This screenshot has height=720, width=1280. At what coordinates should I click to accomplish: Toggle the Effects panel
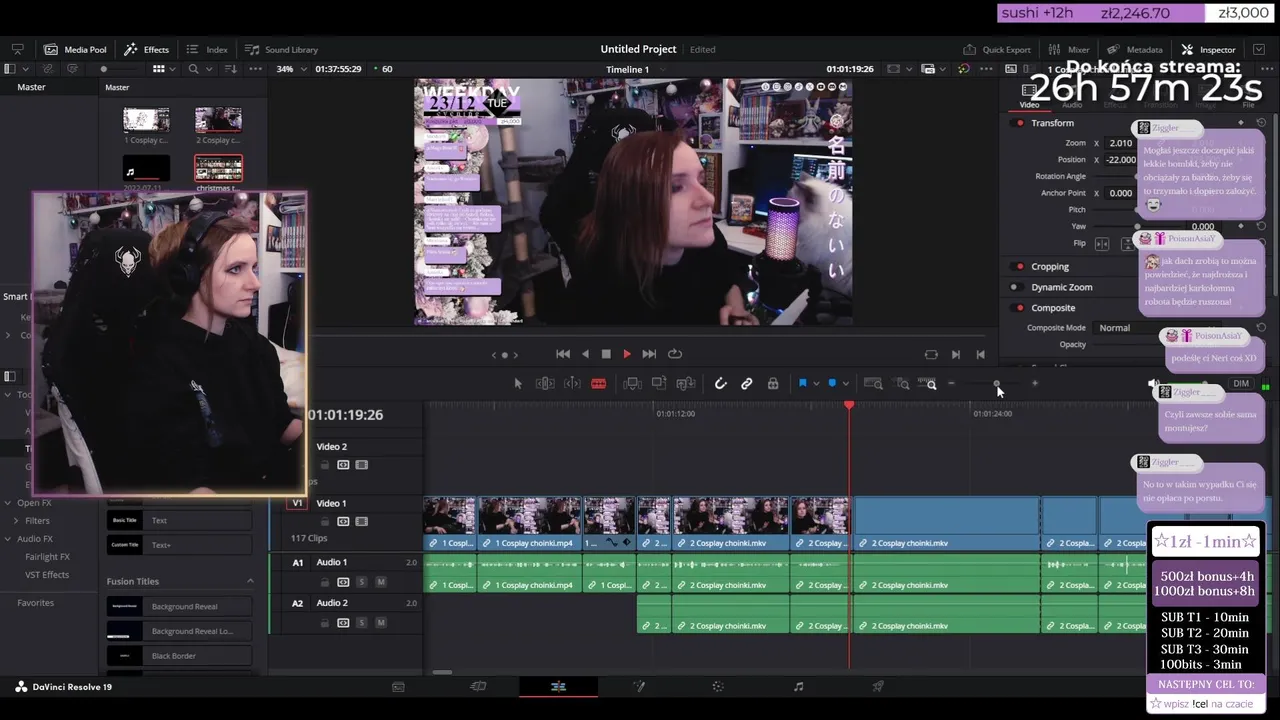point(147,49)
